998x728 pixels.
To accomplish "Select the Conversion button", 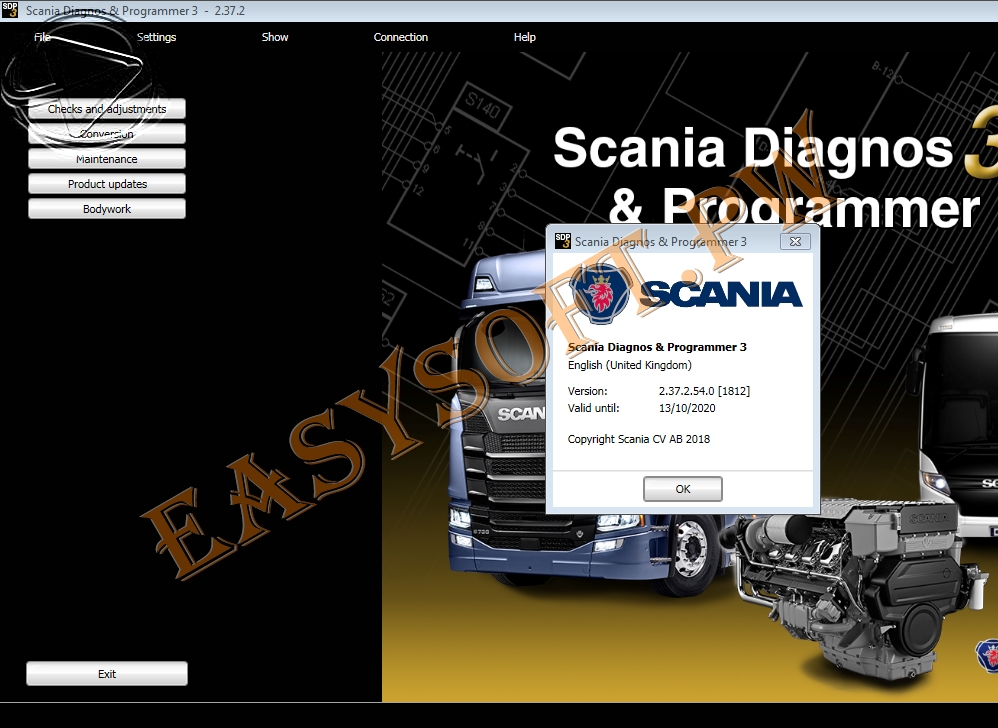I will 107,134.
